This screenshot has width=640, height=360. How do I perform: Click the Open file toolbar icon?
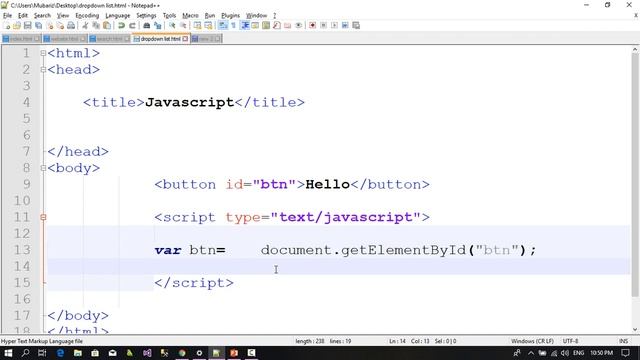(17, 26)
